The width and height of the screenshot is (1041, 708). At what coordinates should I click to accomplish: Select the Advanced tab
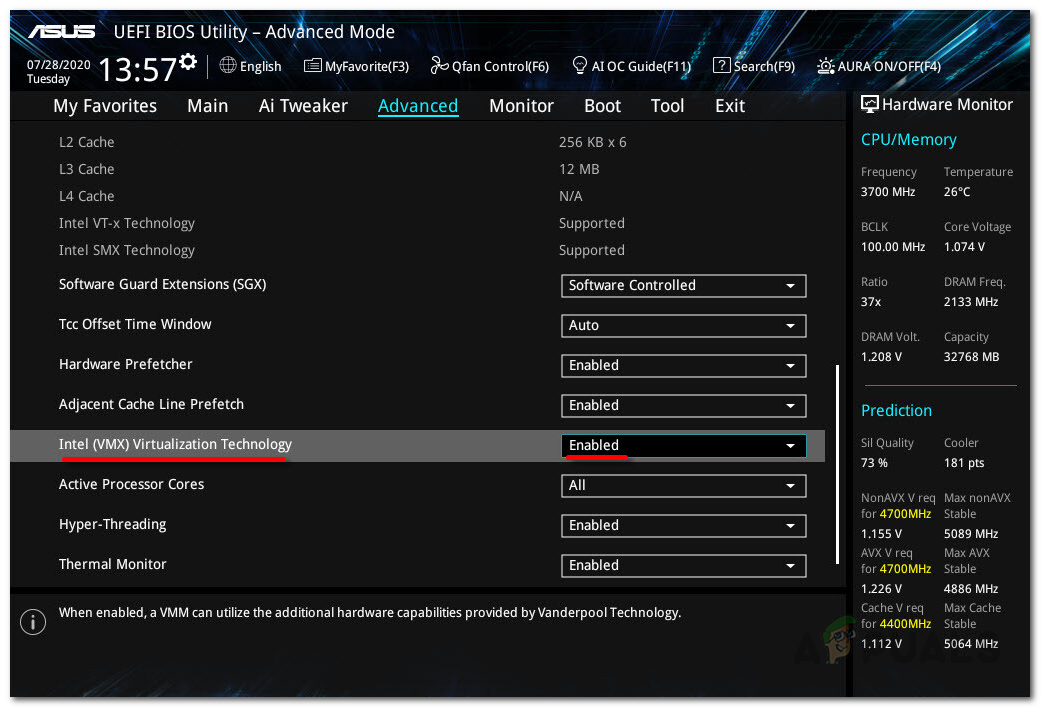418,106
